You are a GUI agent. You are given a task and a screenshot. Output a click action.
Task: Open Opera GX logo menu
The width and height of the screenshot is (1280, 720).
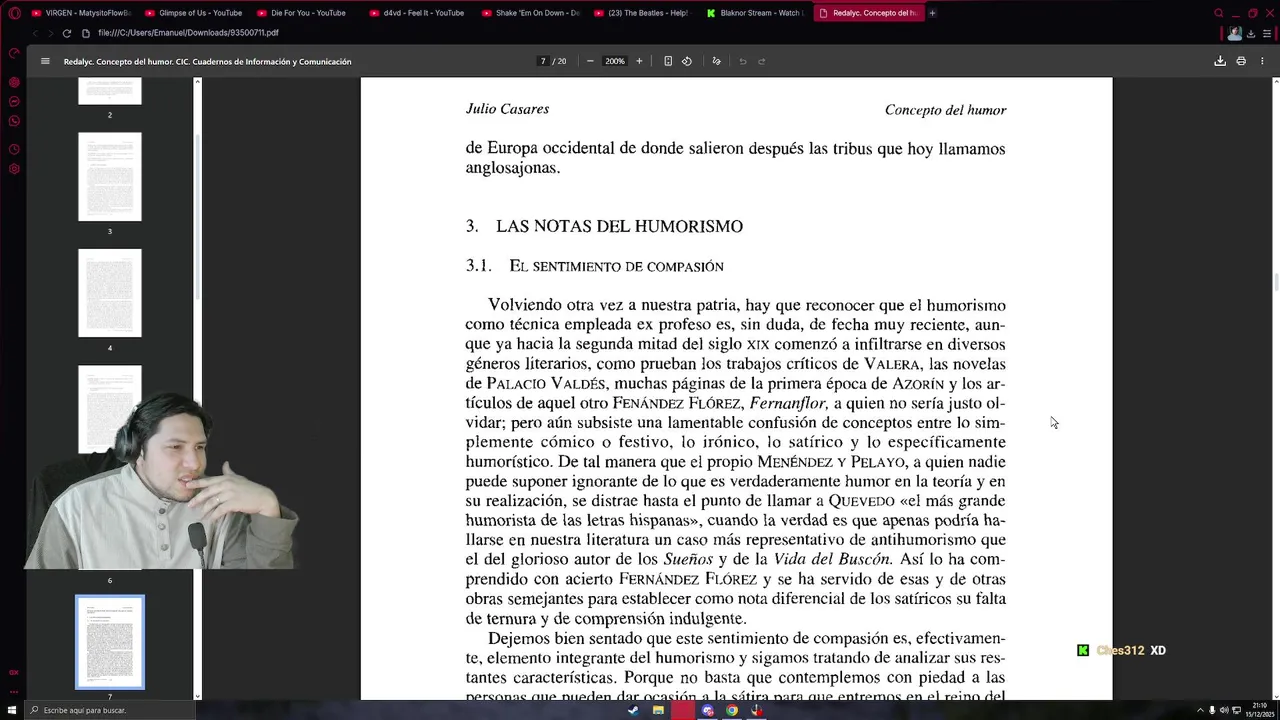14,13
